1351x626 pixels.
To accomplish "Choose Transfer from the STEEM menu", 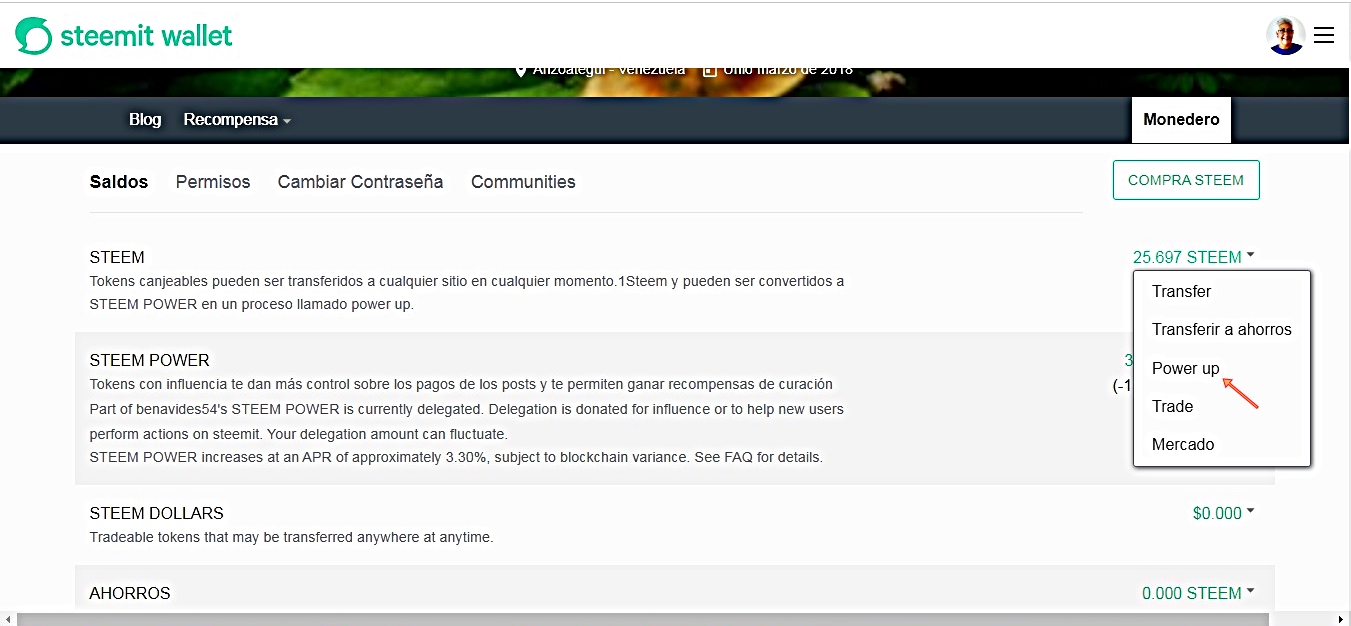I will (1181, 292).
